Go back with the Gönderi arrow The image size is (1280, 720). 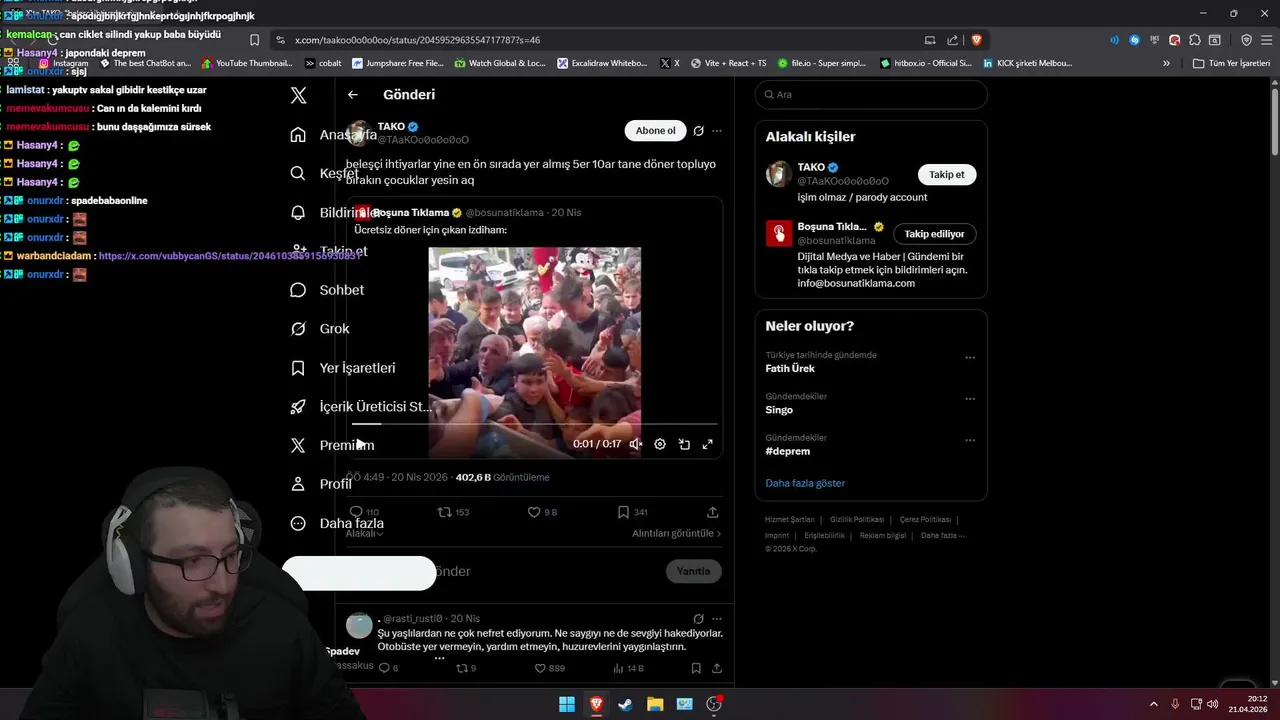coord(353,94)
